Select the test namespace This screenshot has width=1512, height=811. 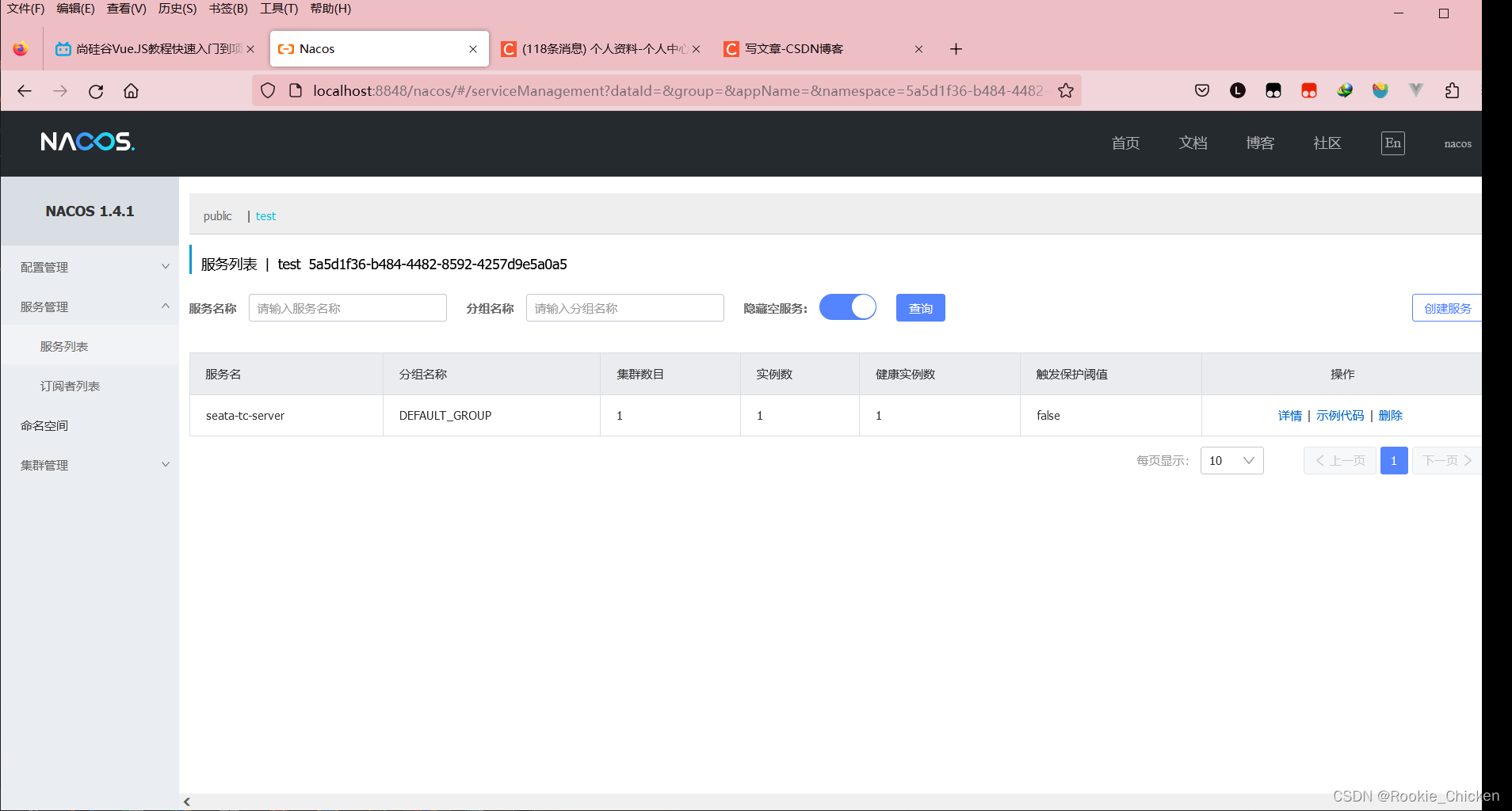pyautogui.click(x=265, y=216)
